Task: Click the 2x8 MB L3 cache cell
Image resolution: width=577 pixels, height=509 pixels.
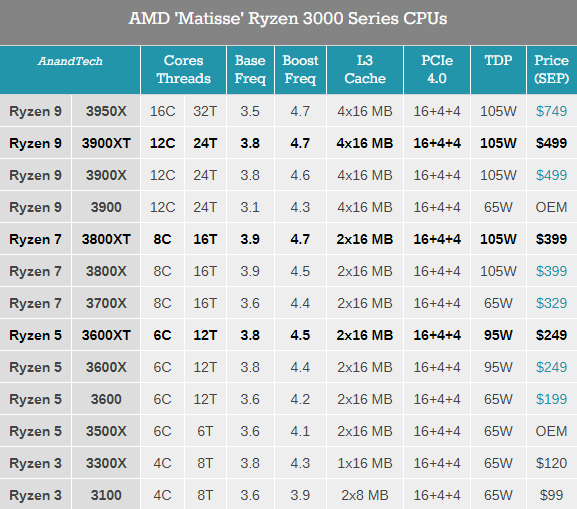Action: [365, 495]
